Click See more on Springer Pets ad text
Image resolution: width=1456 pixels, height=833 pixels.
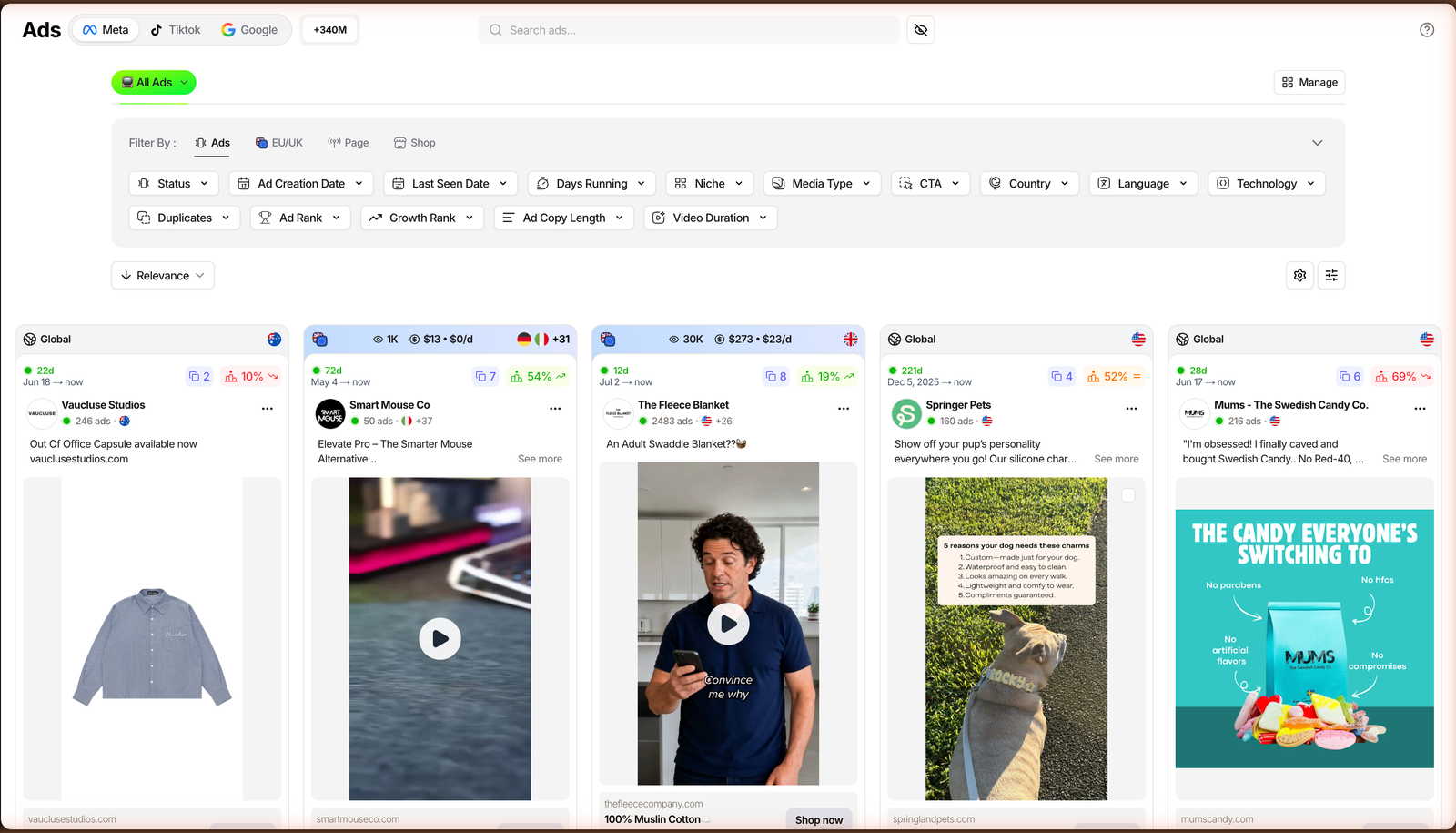tap(1117, 459)
